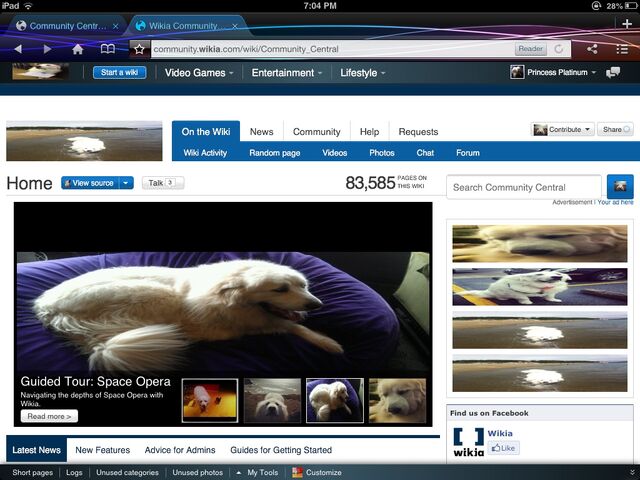Open the Forum link

[468, 153]
